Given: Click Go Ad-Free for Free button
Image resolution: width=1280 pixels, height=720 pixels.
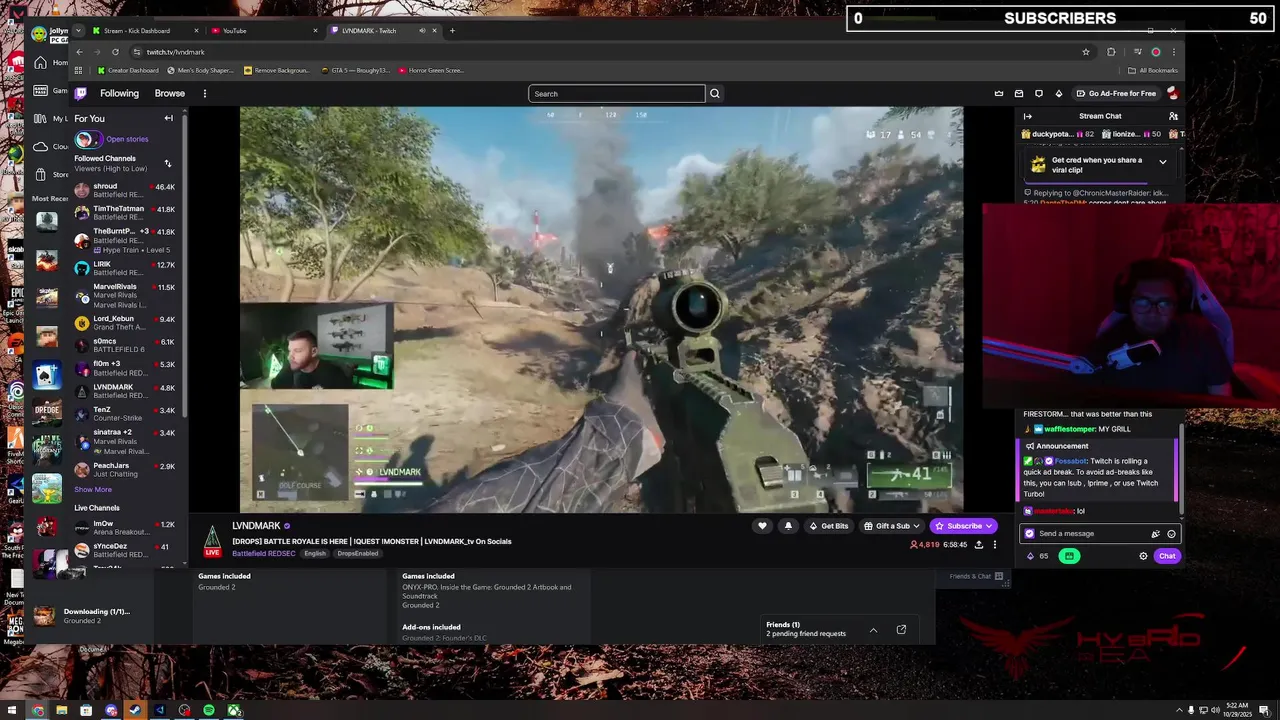Looking at the screenshot, I should [1116, 93].
